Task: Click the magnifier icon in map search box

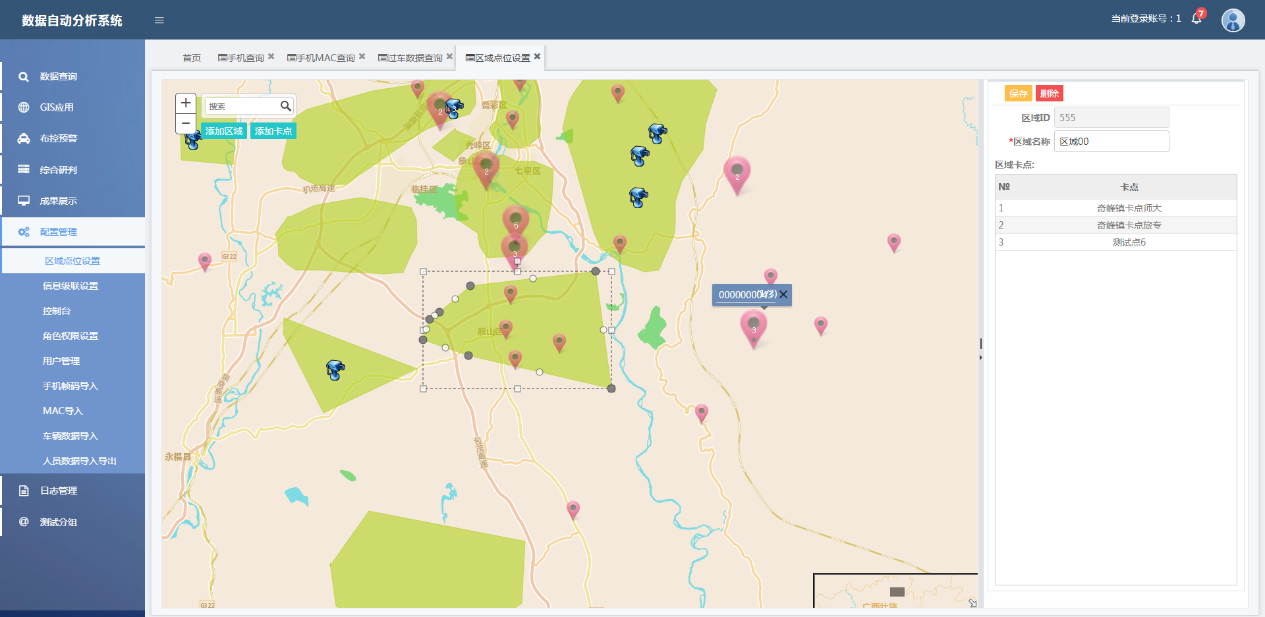Action: (285, 106)
